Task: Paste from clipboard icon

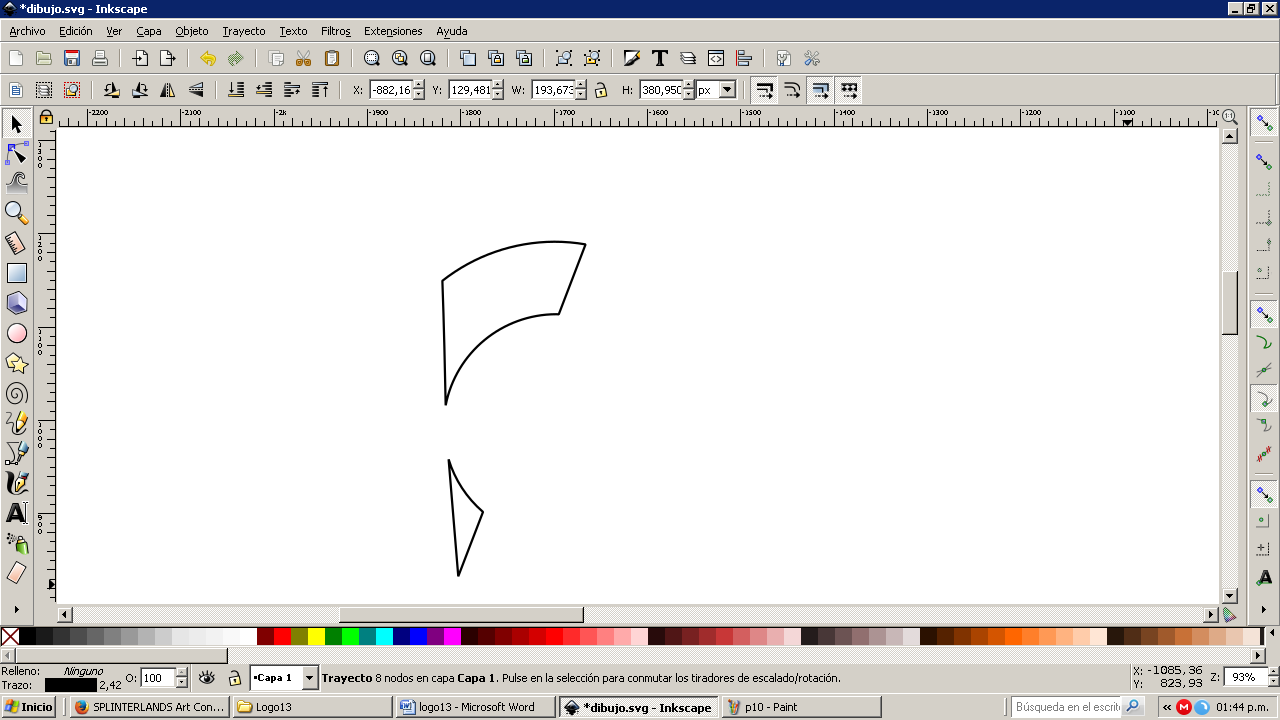Action: (332, 58)
